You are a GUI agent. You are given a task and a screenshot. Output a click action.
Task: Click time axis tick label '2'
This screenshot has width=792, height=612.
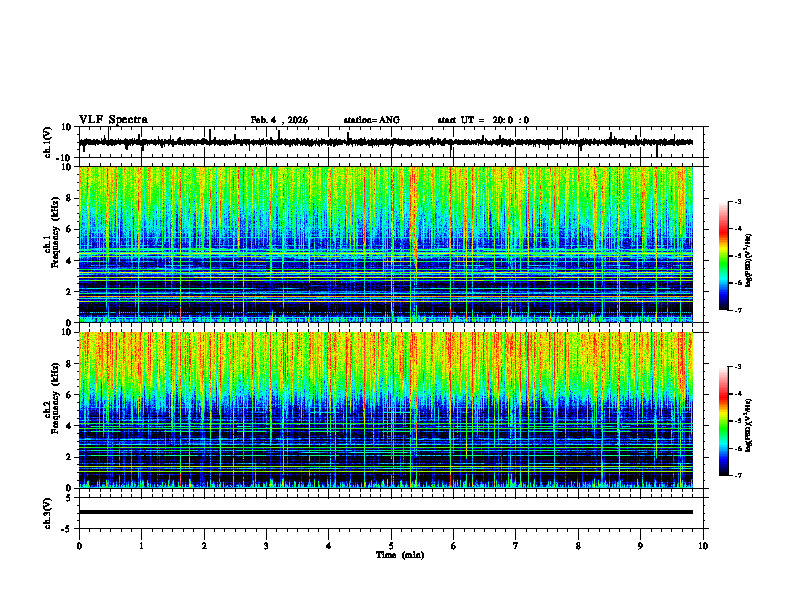(204, 546)
